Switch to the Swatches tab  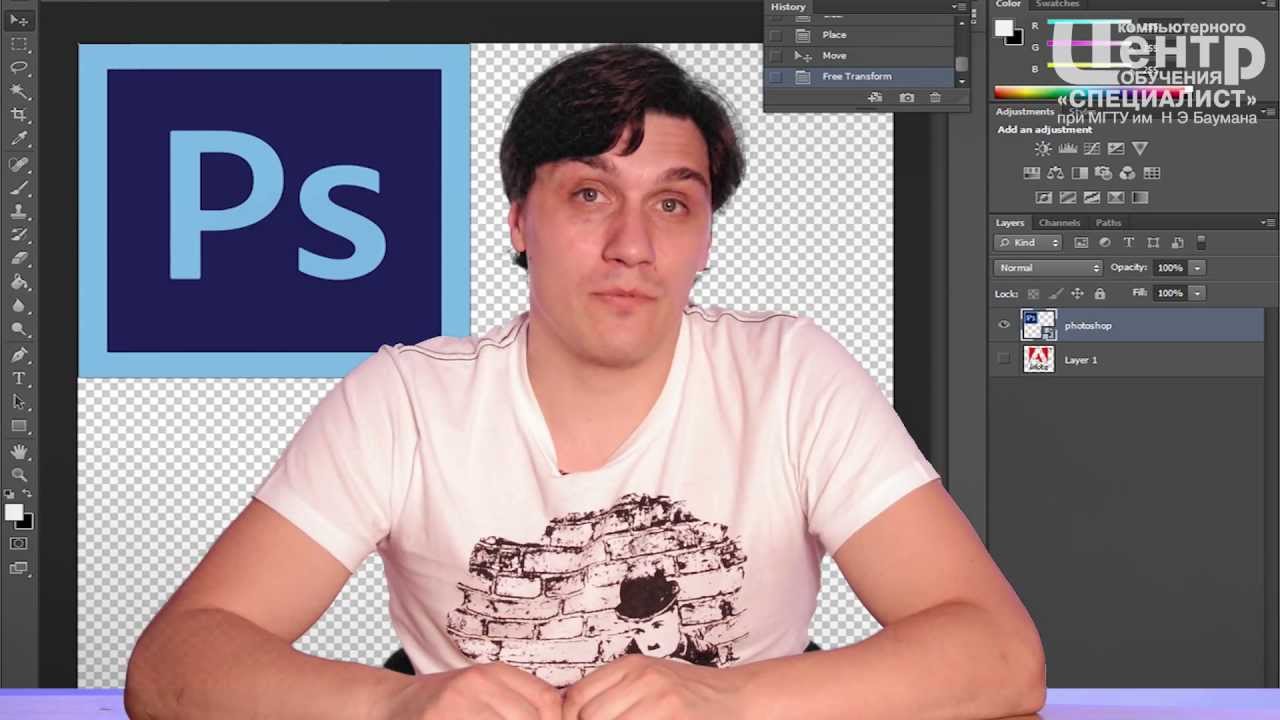[x=1057, y=4]
